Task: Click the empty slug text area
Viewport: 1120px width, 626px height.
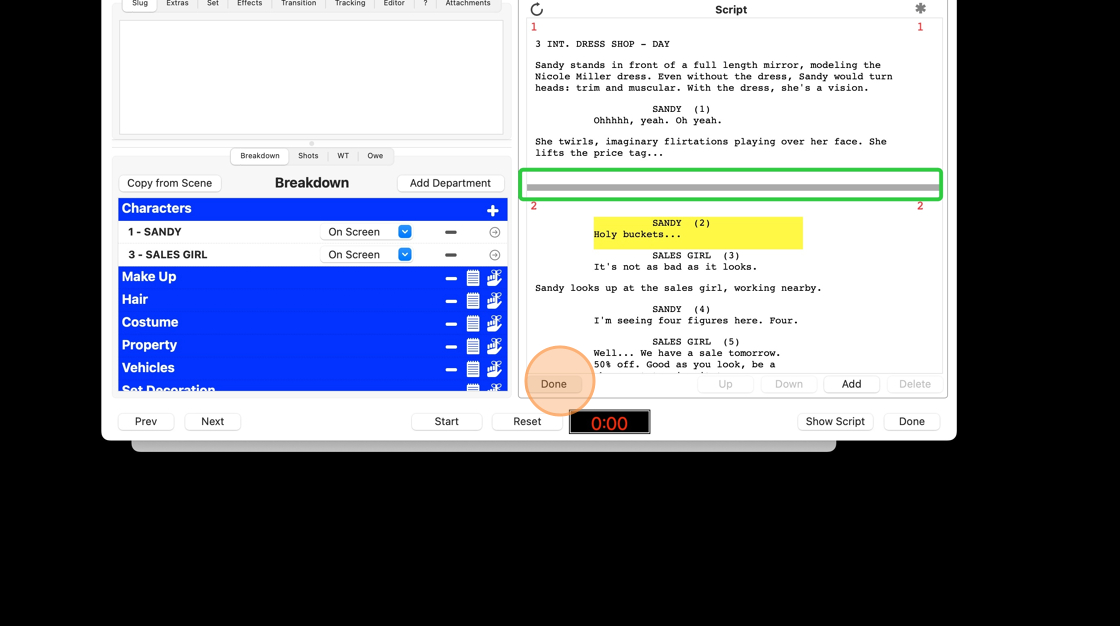Action: pos(311,77)
